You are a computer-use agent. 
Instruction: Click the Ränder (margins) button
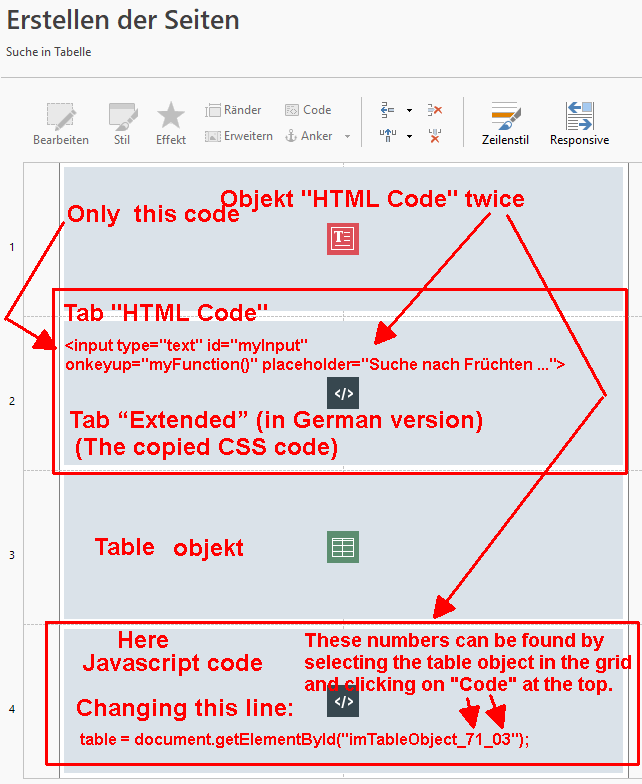pos(234,110)
